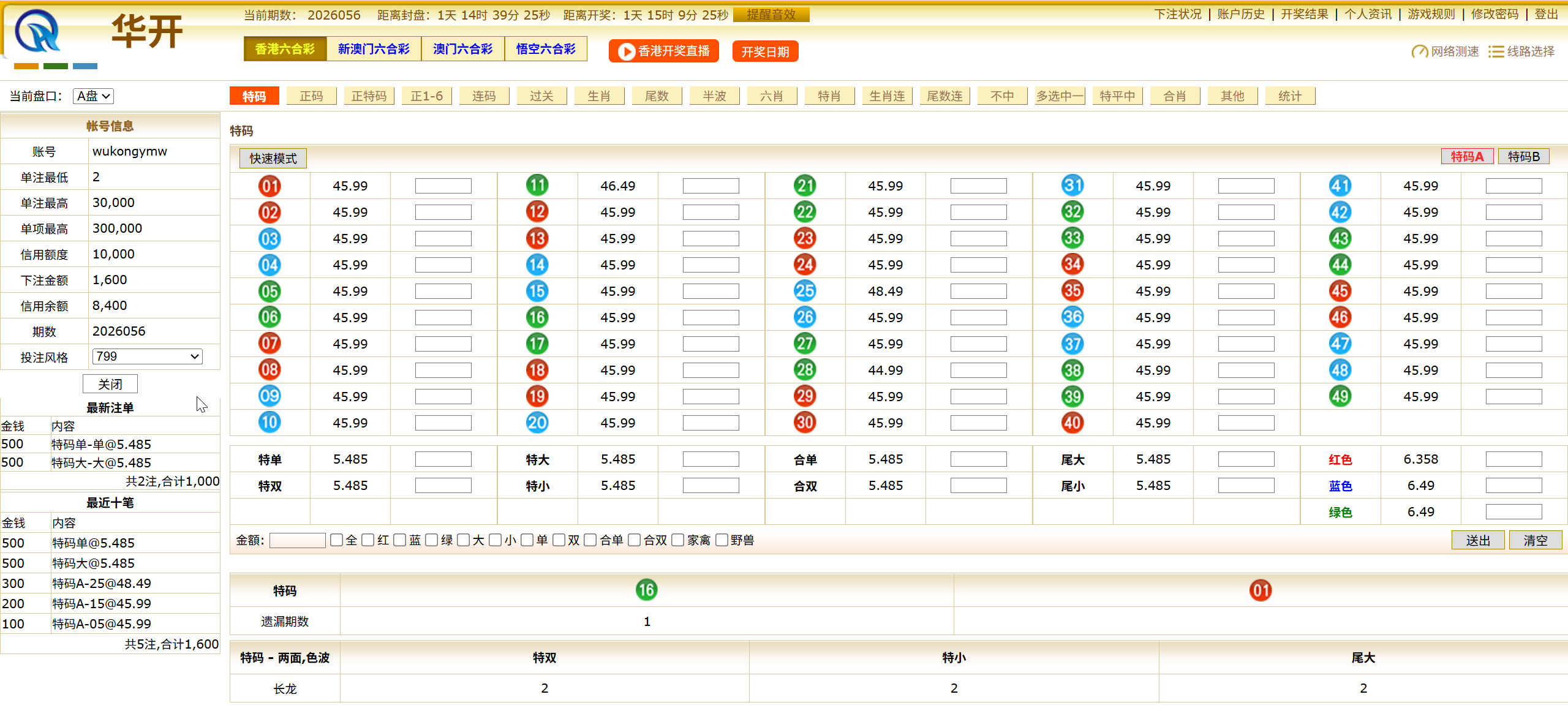Click the 网络测速 speed gauge icon
1568x727 pixels.
[1419, 51]
